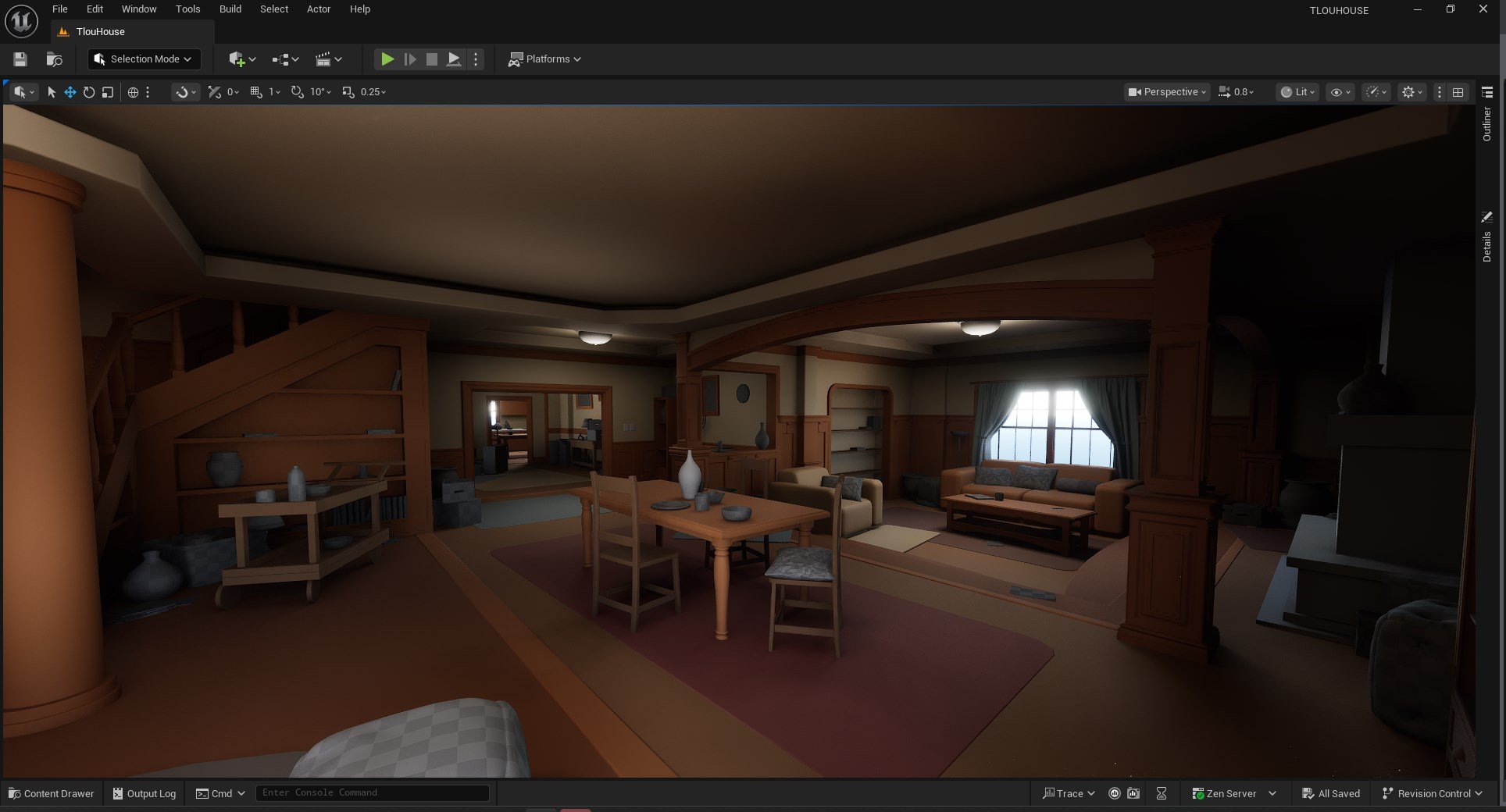Toggle rotation snapping icon
Image resolution: width=1506 pixels, height=812 pixels.
tap(298, 92)
